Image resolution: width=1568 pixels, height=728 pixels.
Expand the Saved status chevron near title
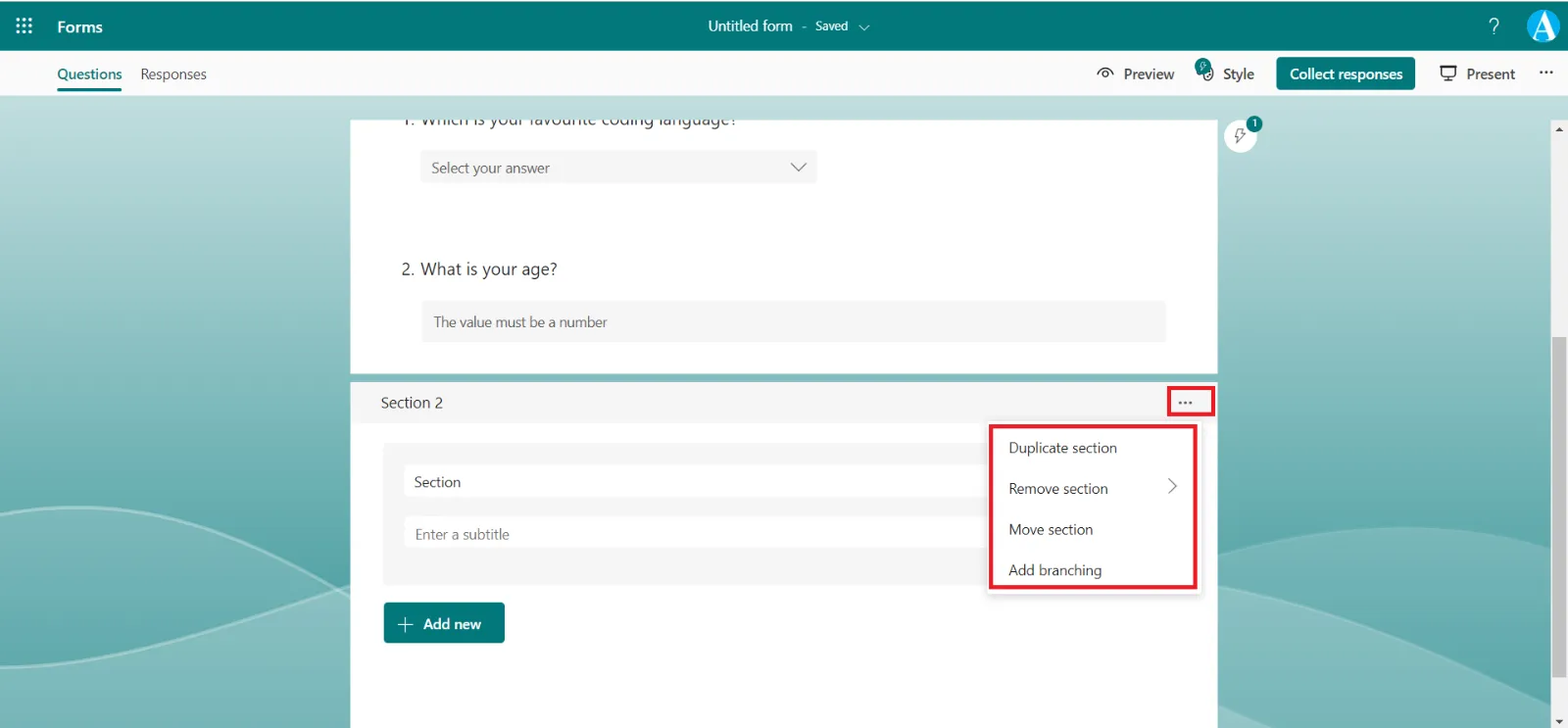coord(864,27)
